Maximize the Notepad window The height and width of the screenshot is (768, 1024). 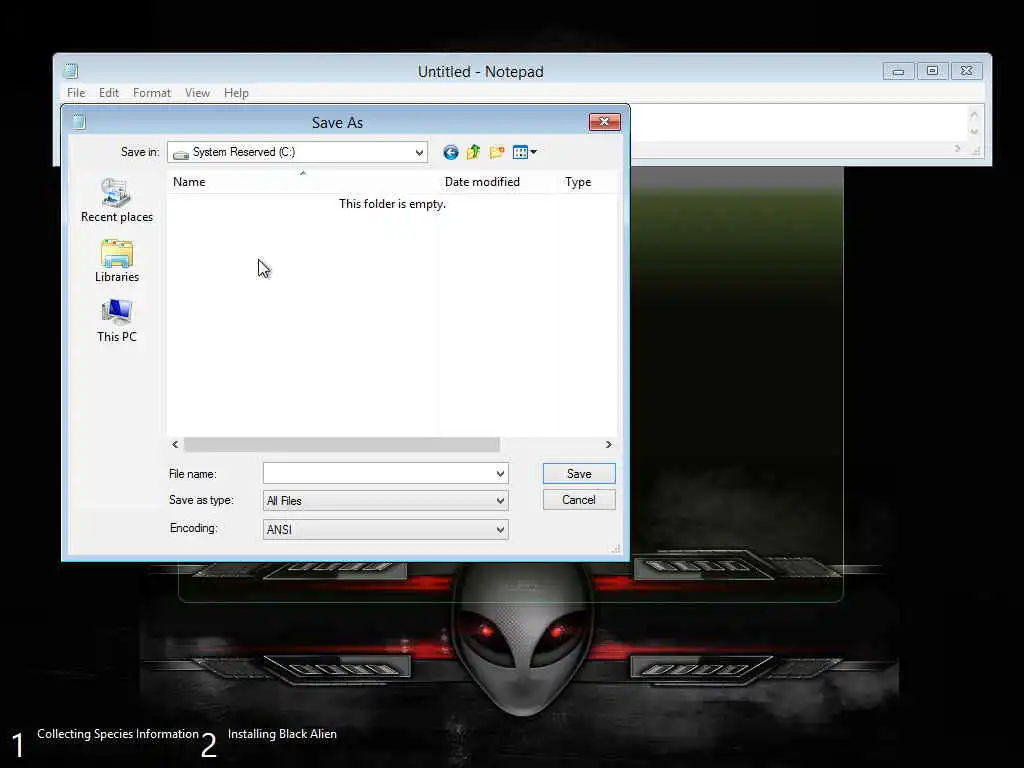point(933,71)
